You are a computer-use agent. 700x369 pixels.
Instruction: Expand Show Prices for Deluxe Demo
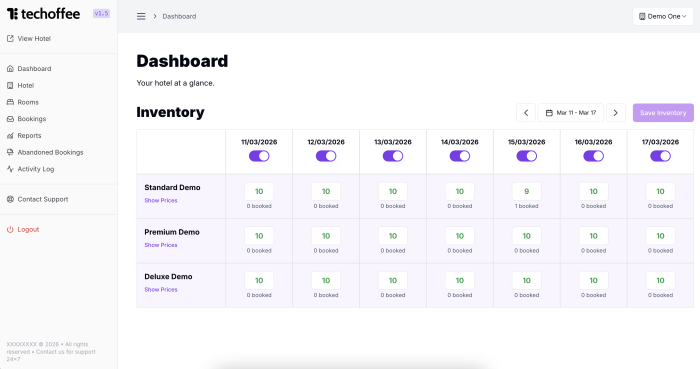coord(161,290)
